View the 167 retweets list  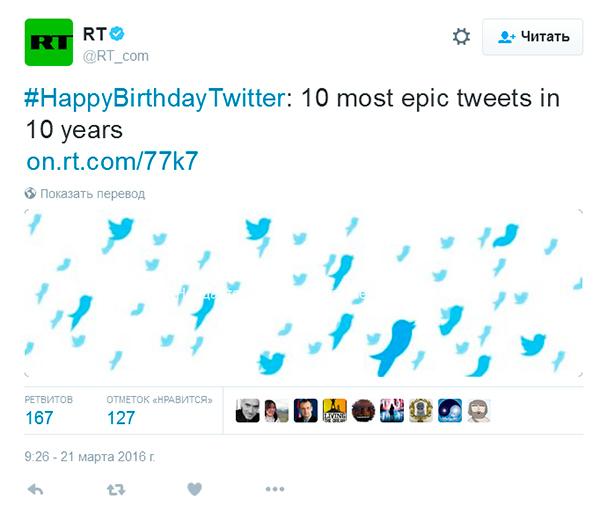40,417
